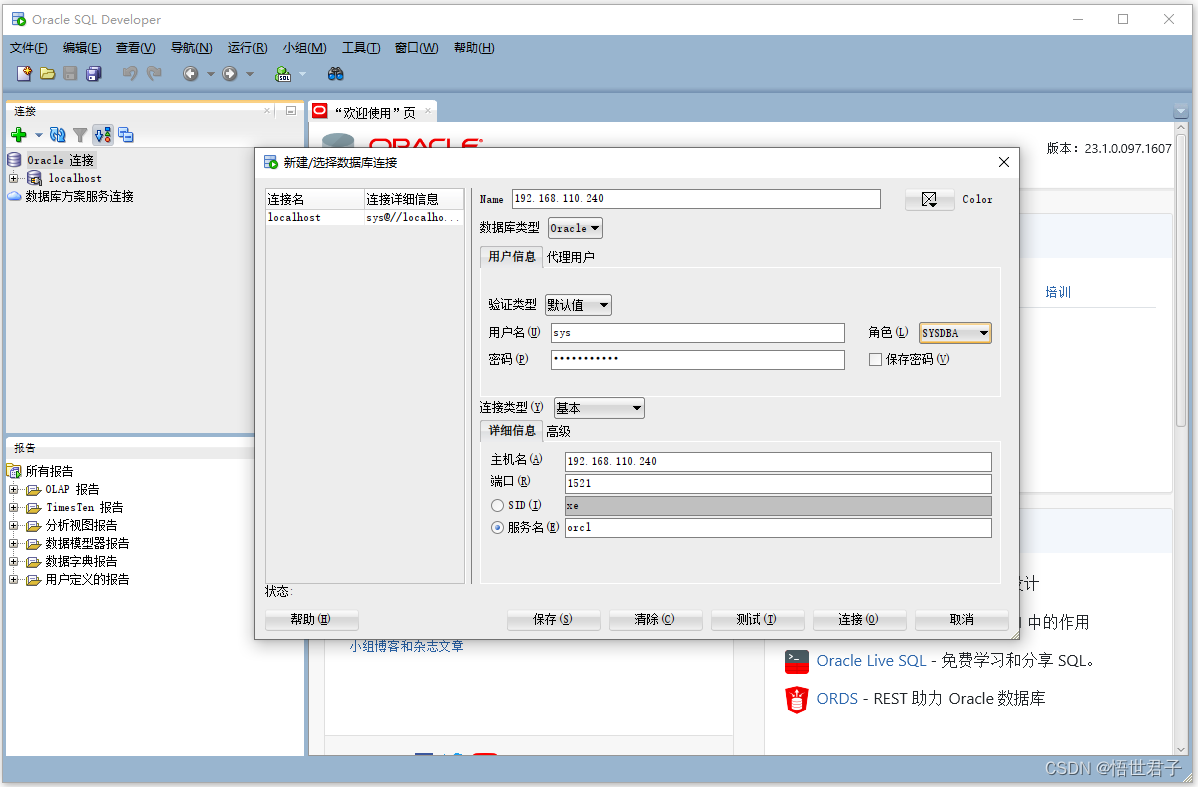Expand the TimesTen 报告 tree node

point(13,507)
